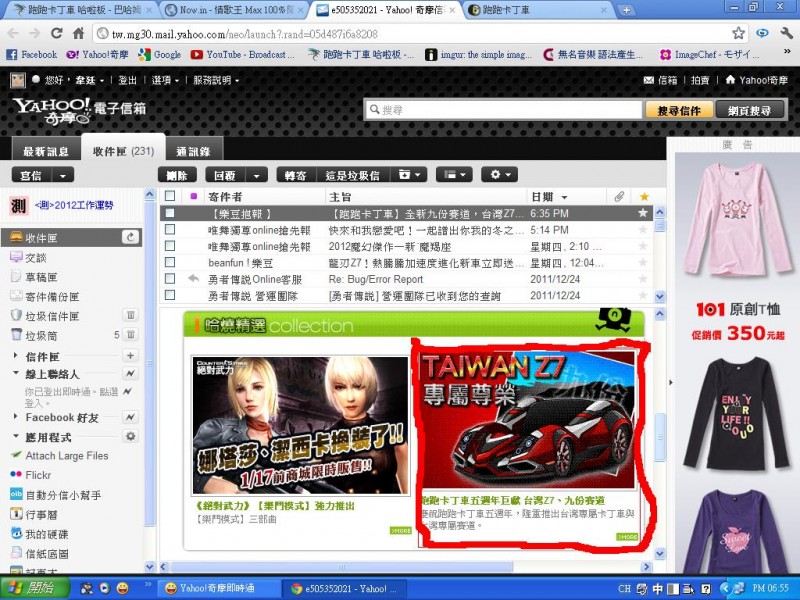
Task: Bookmark this page with the Chrome star
Action: point(738,33)
